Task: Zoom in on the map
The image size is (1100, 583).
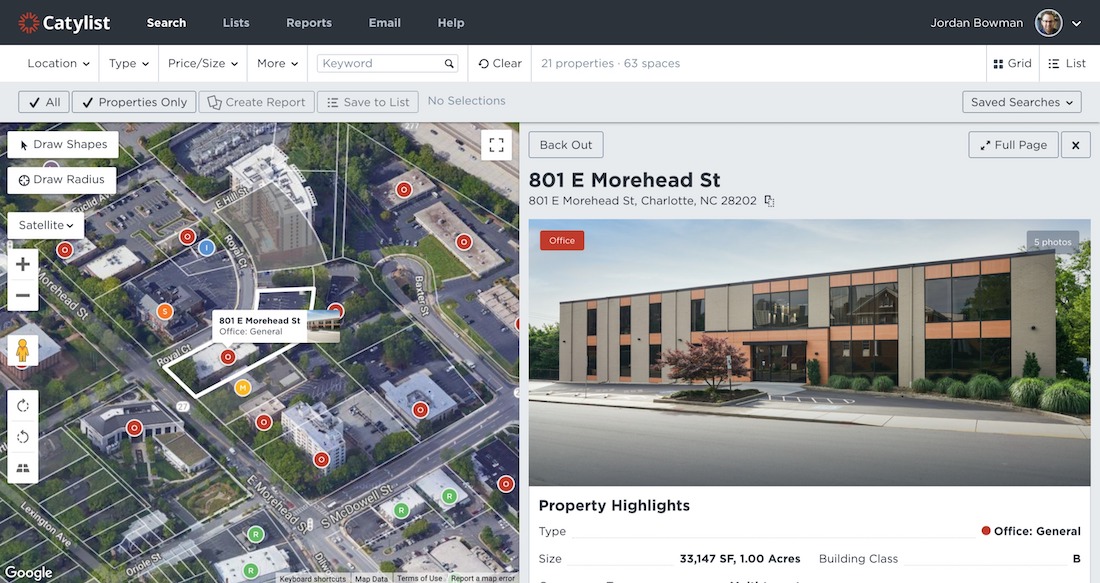Action: click(x=22, y=264)
